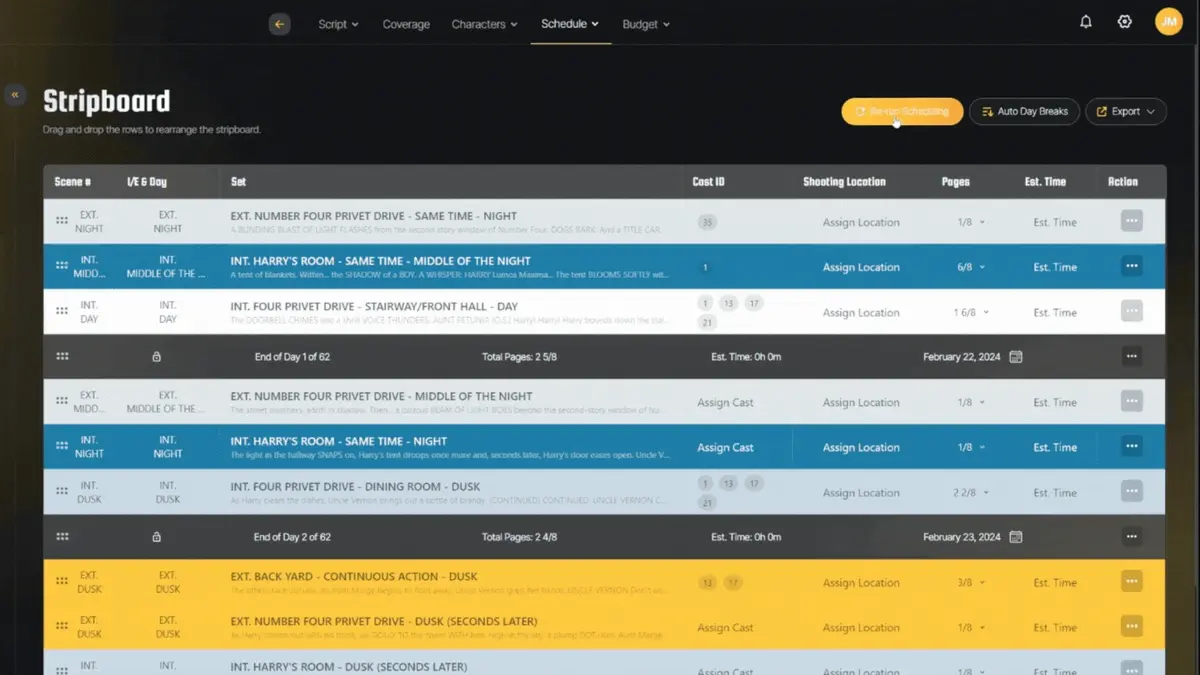Screen dimensions: 1200x675
Task: Open pages dropdown showing 3/8
Action: pyautogui.click(x=972, y=582)
